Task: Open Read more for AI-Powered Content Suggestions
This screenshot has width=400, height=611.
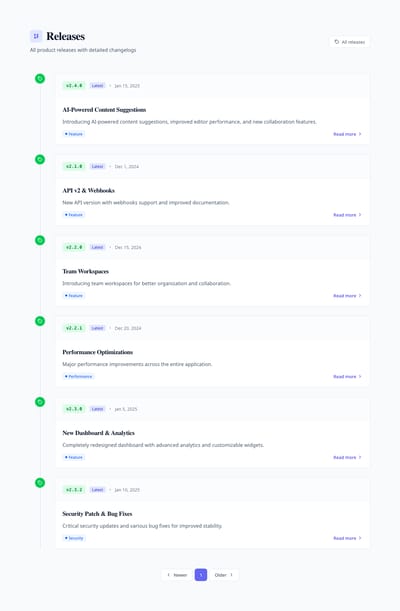Action: 347,134
